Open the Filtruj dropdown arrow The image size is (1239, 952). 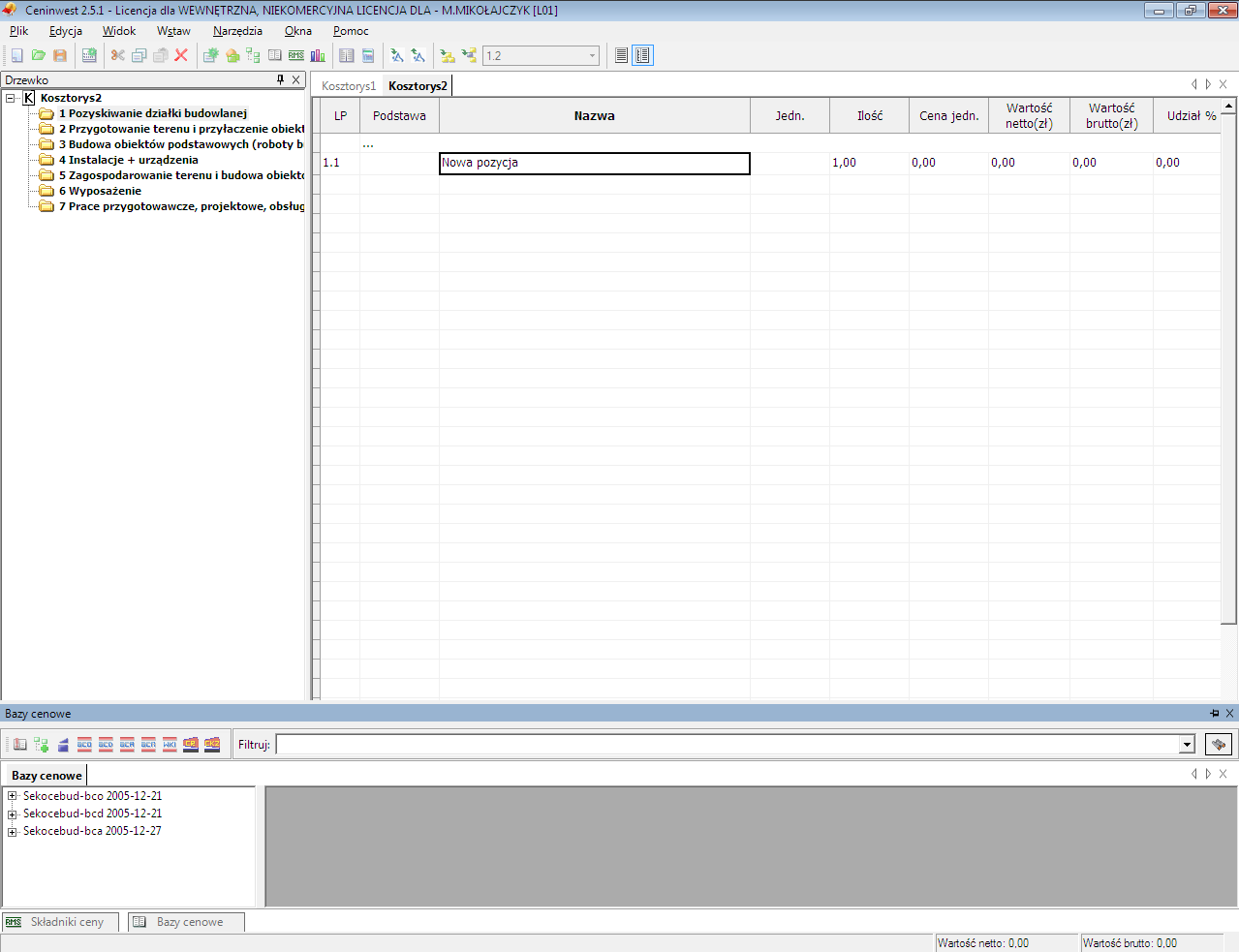1187,745
